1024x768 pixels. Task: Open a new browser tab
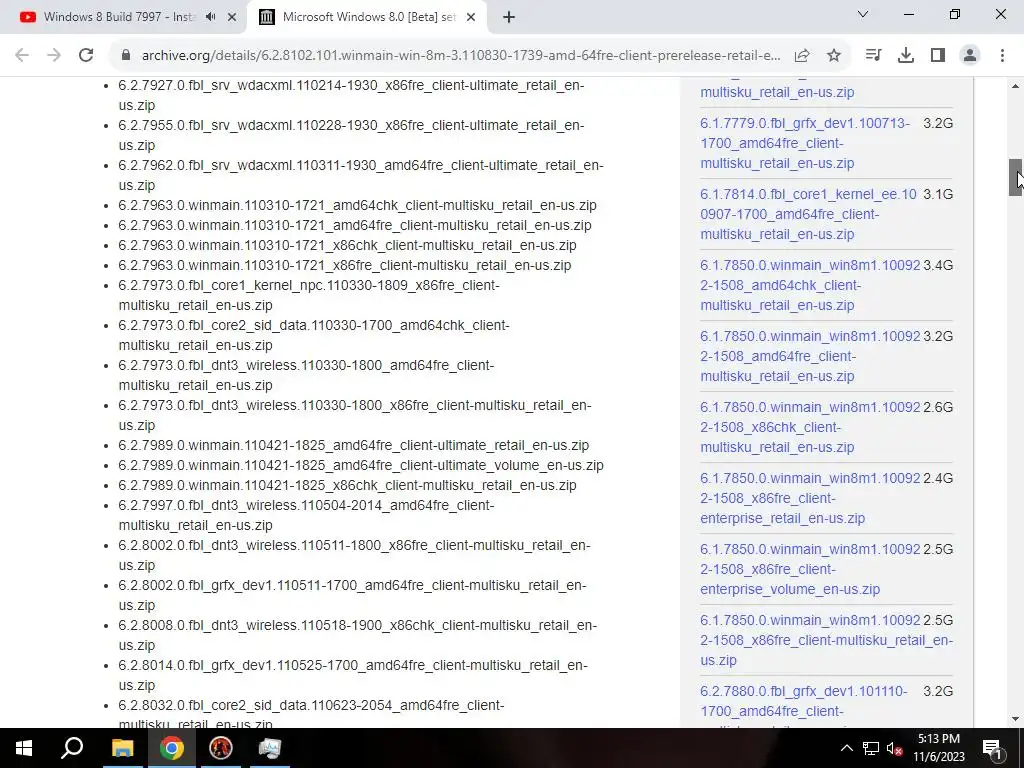(x=509, y=17)
